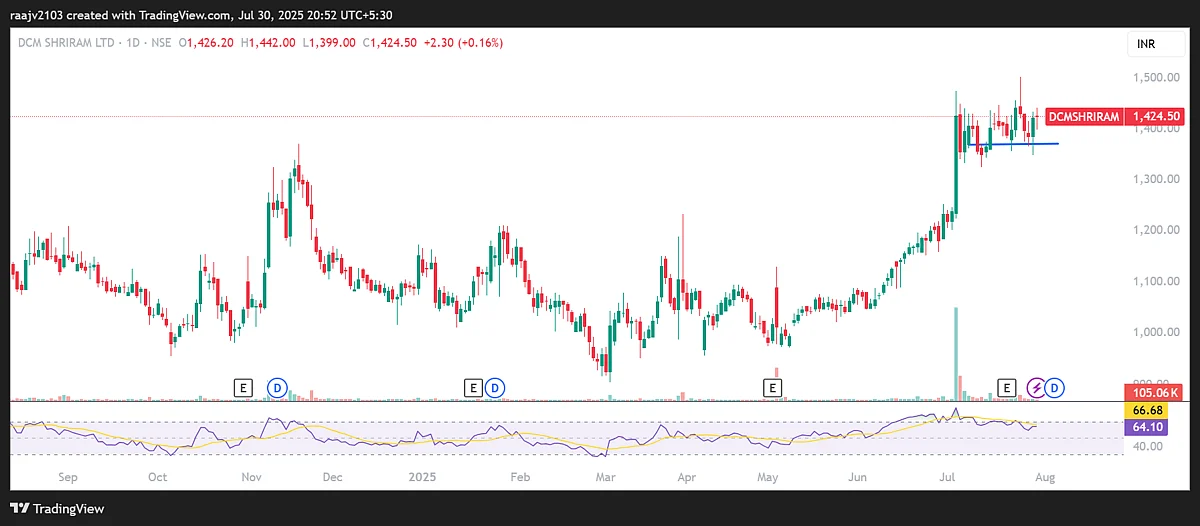This screenshot has width=1200, height=526.
Task: Click the purple lightning event icon
Action: (1037, 386)
